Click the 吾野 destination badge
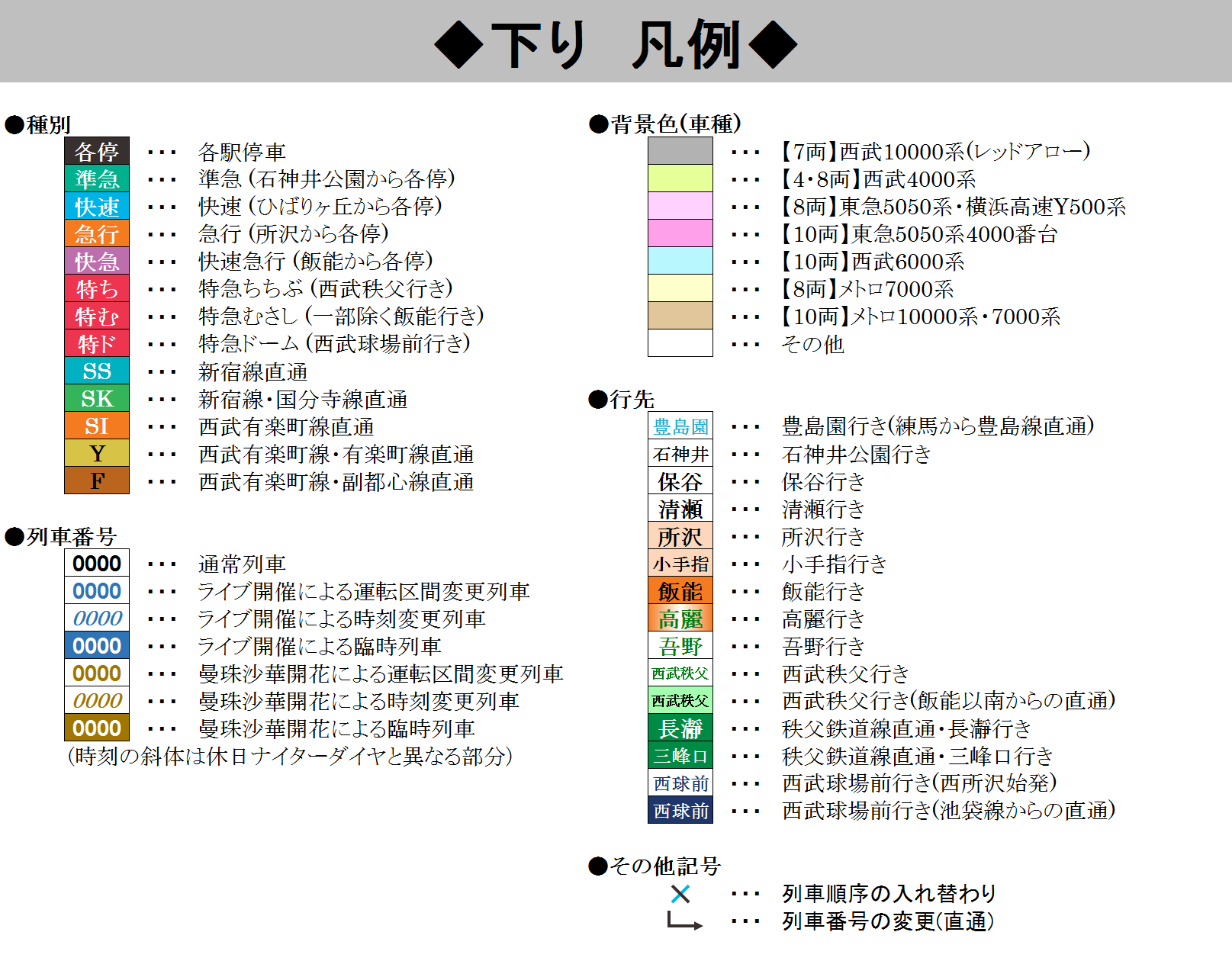The height and width of the screenshot is (961, 1232). [x=680, y=645]
